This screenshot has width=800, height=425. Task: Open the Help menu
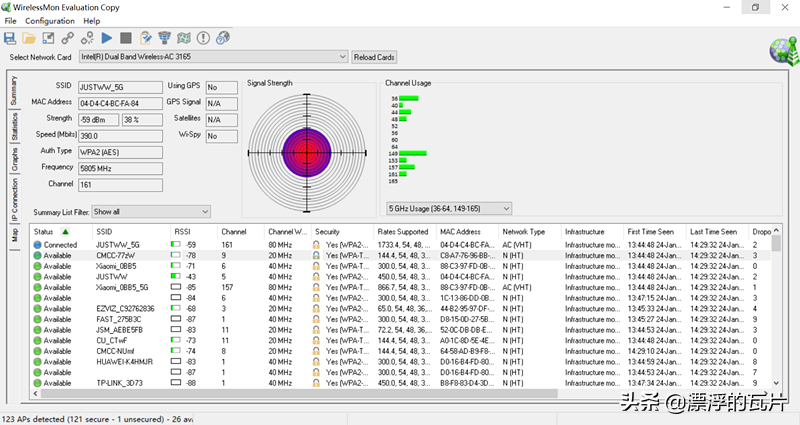tap(92, 21)
